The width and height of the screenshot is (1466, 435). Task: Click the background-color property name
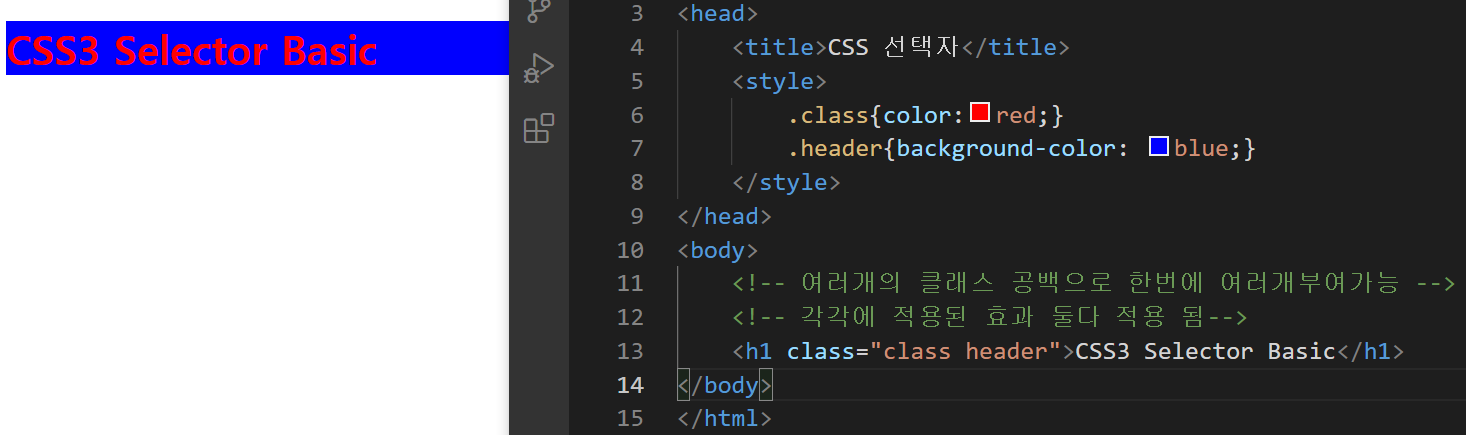(1006, 149)
